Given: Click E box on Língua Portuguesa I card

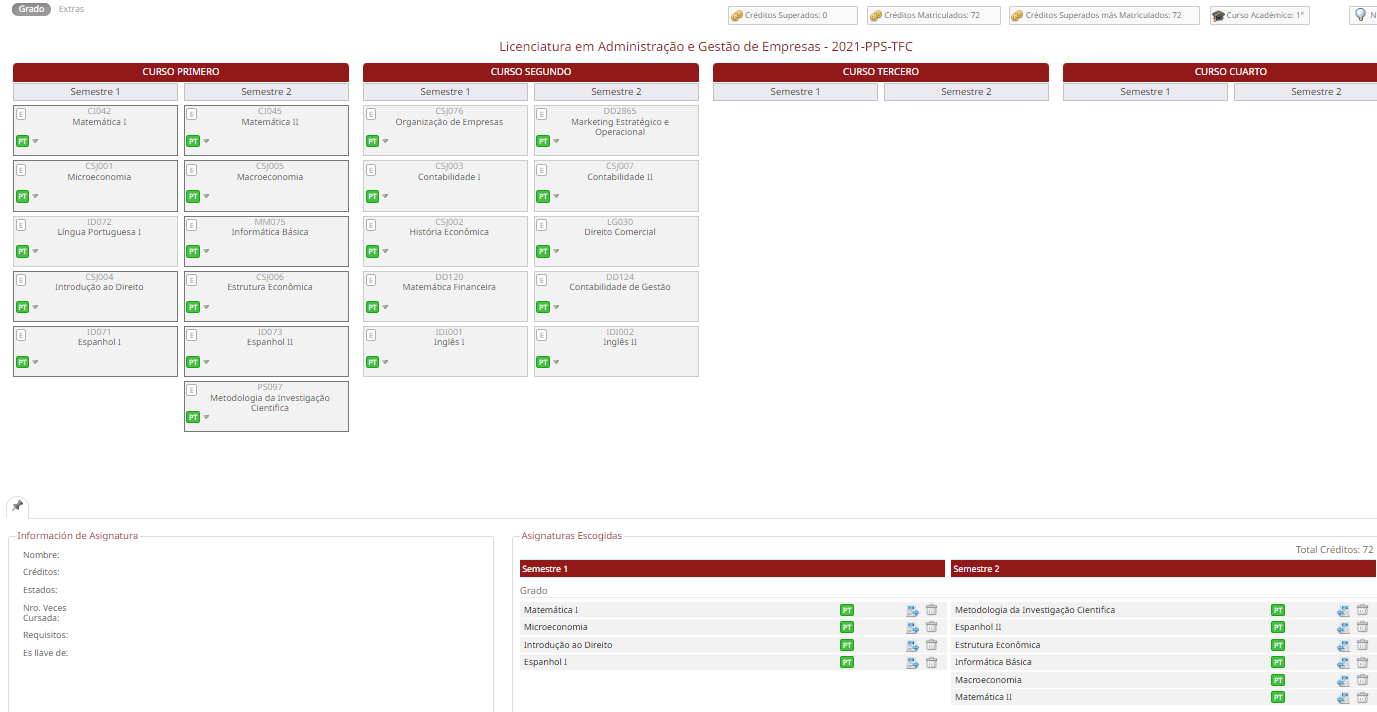Looking at the screenshot, I should (x=21, y=225).
